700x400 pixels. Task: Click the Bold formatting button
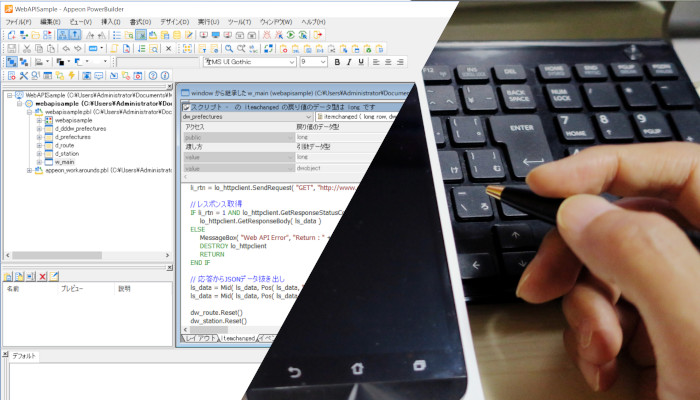tap(336, 62)
